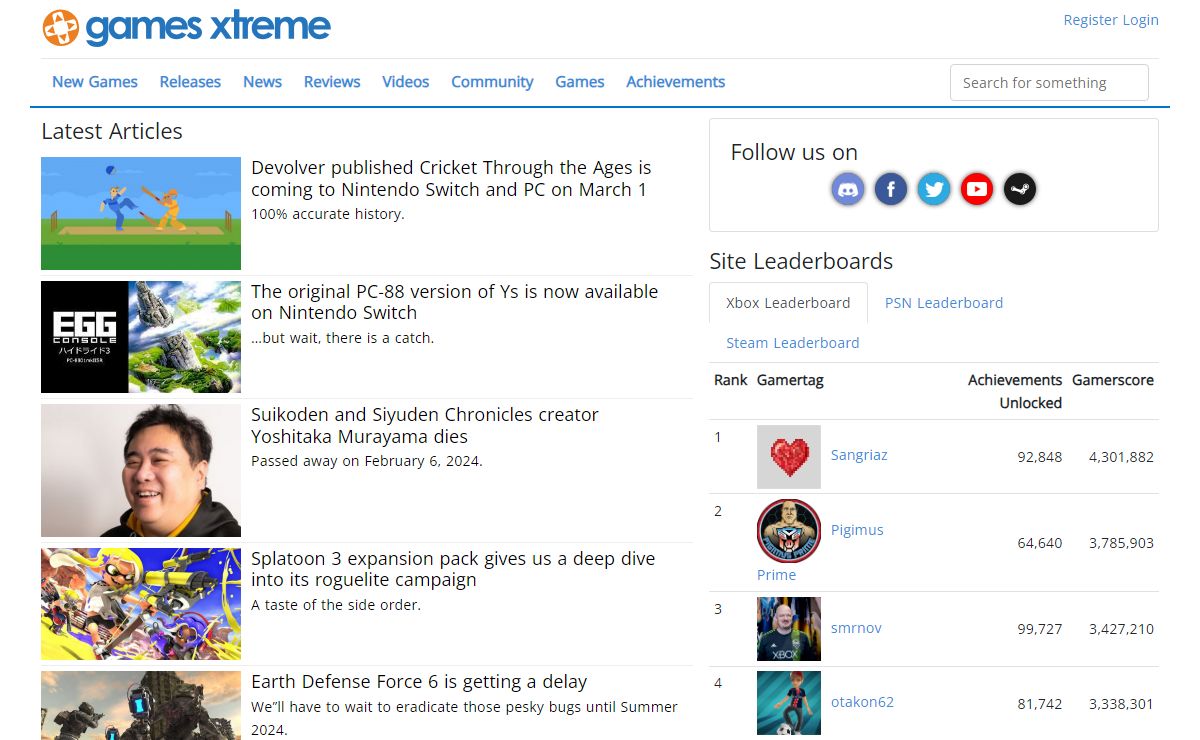Open the Discord social icon
The width and height of the screenshot is (1200, 740).
click(x=848, y=189)
